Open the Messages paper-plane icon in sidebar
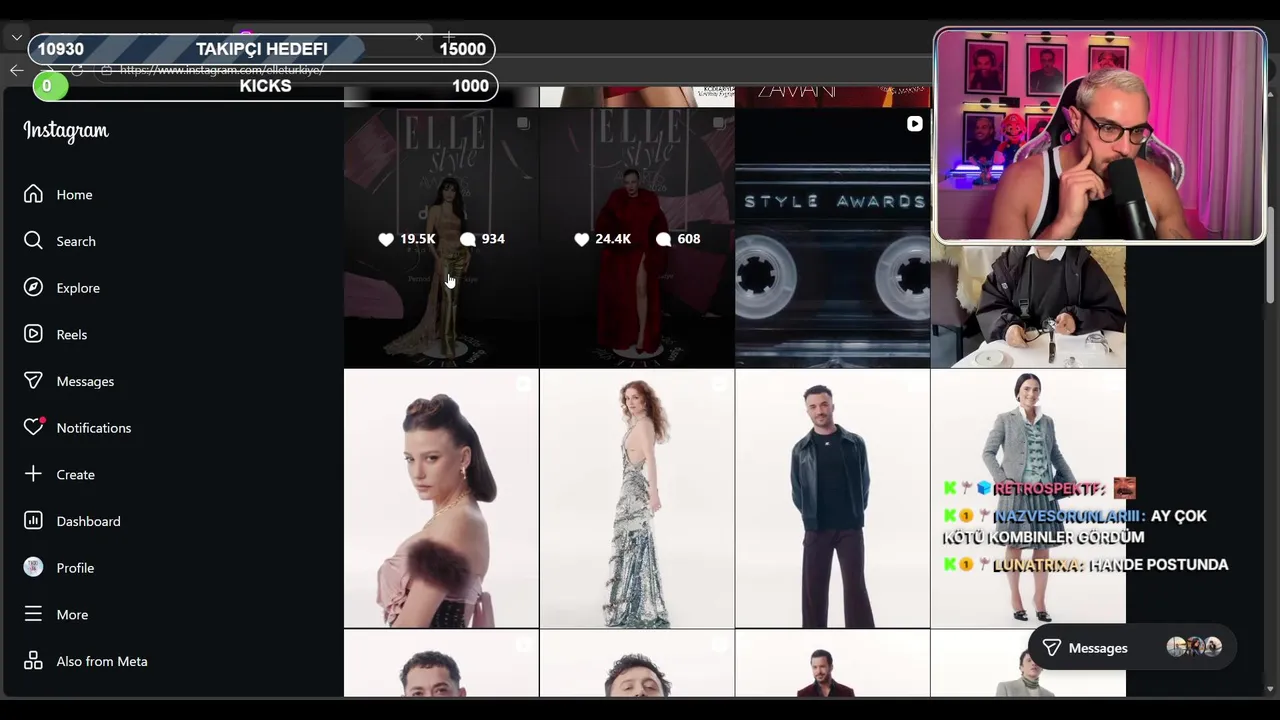The image size is (1280, 720). click(x=33, y=381)
